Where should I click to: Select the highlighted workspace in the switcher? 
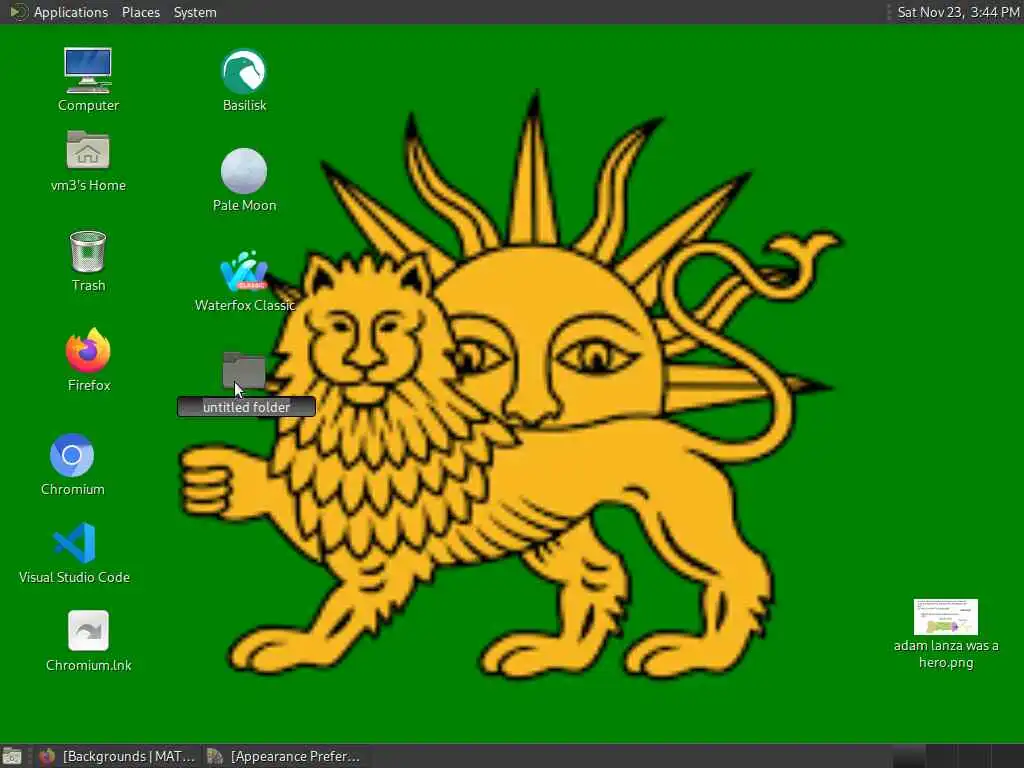(908, 756)
